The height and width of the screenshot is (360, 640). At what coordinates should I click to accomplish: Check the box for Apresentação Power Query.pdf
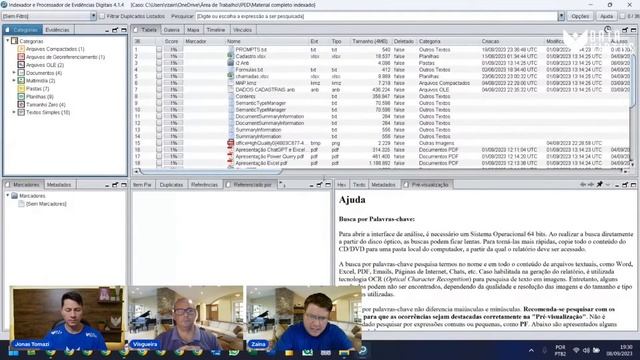[159, 156]
